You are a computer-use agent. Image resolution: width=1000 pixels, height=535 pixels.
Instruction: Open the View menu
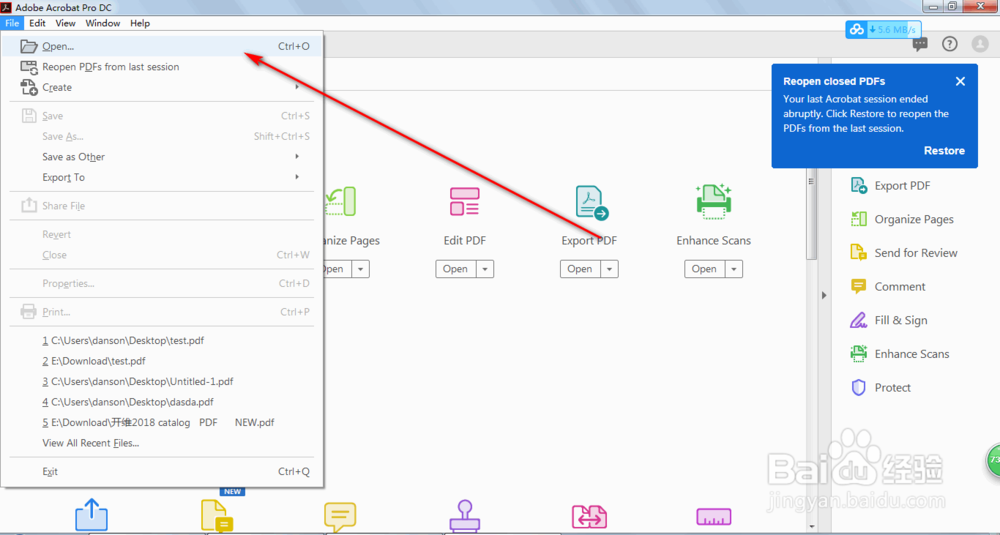click(65, 23)
